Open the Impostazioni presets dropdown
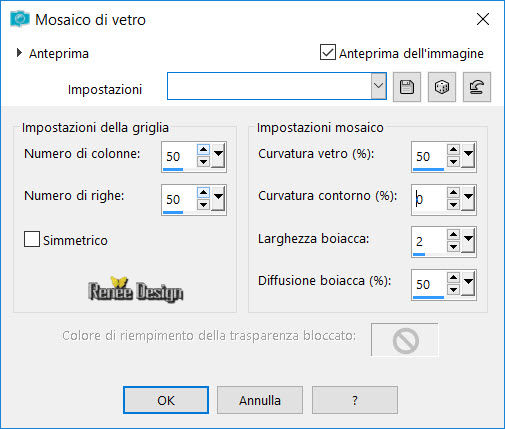The image size is (505, 429). pos(378,86)
